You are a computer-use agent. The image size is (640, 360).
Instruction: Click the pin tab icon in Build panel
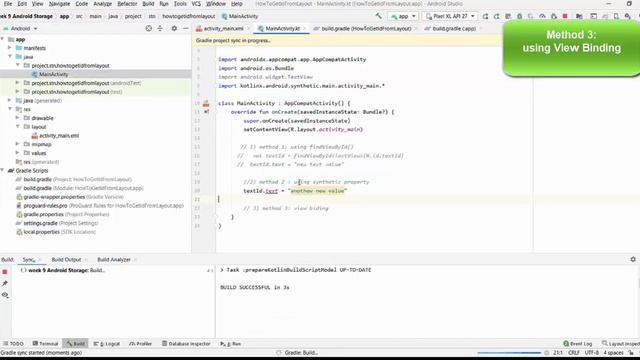coord(5,283)
